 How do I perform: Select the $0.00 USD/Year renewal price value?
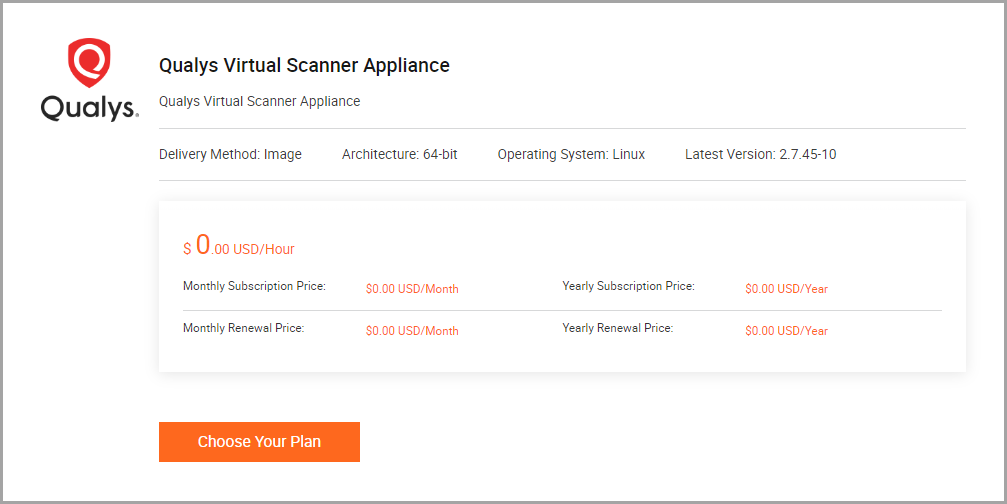[x=786, y=331]
